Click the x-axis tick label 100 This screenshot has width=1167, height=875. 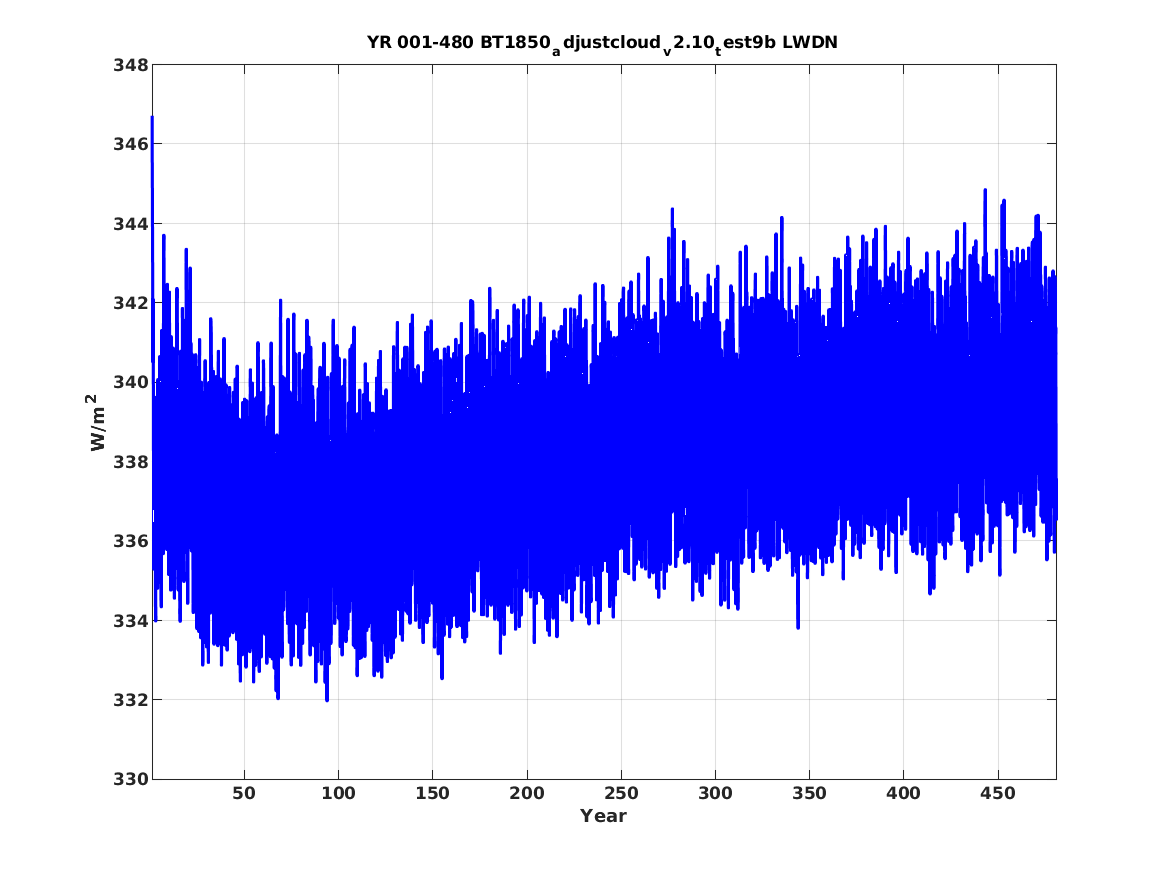point(338,793)
